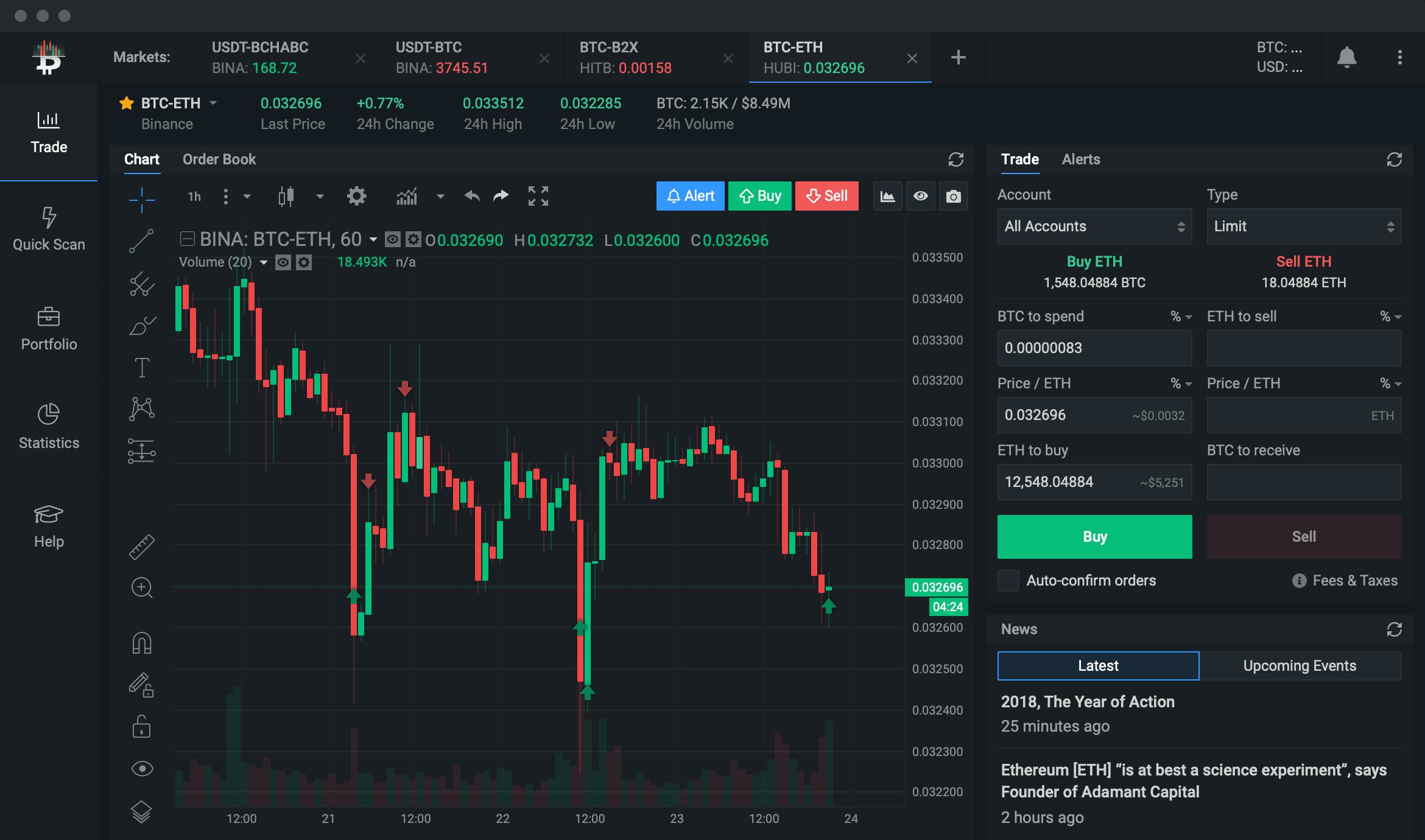Select the measure ruler tool
1425x840 pixels.
pos(141,547)
